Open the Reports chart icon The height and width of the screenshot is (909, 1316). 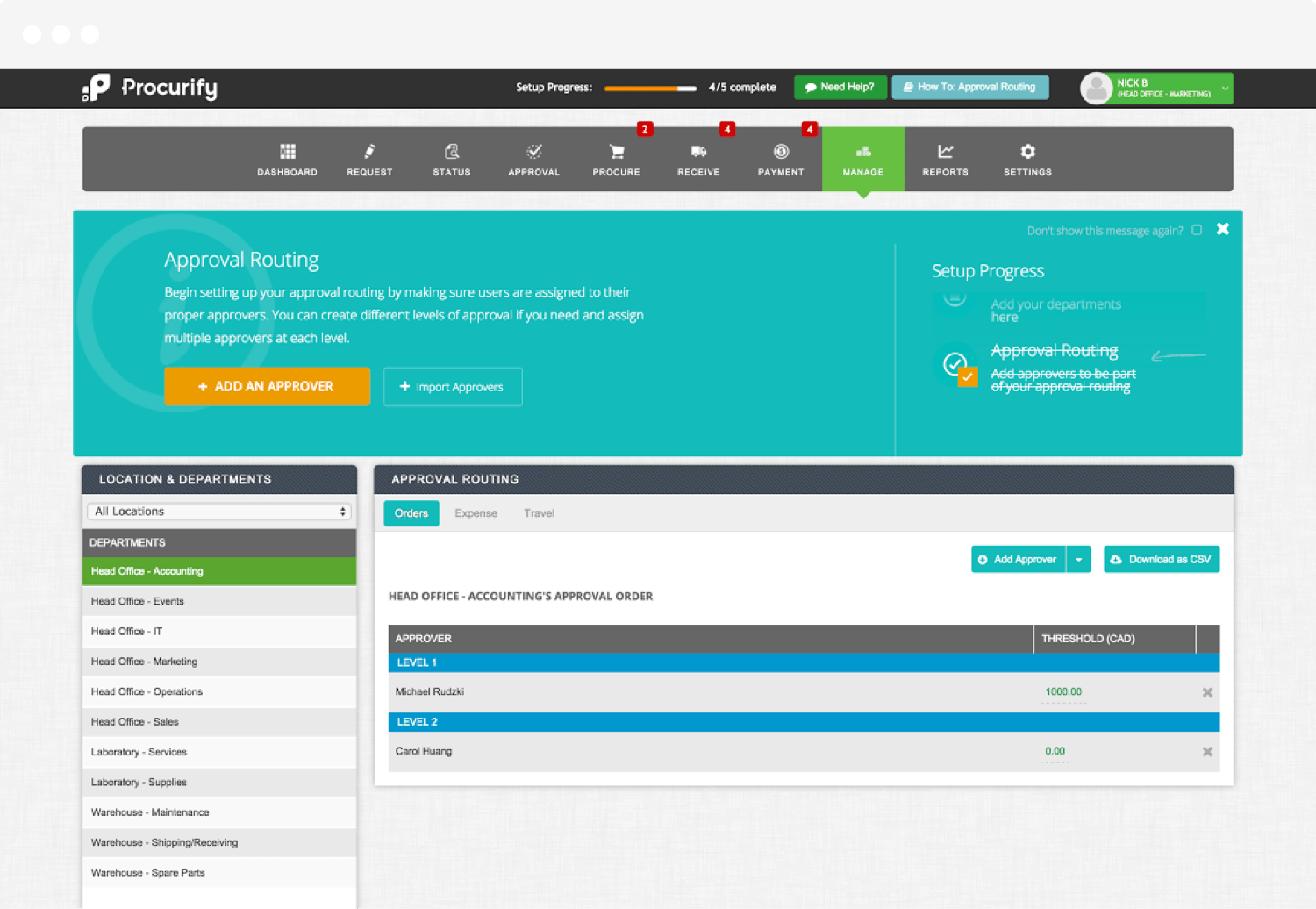946,152
